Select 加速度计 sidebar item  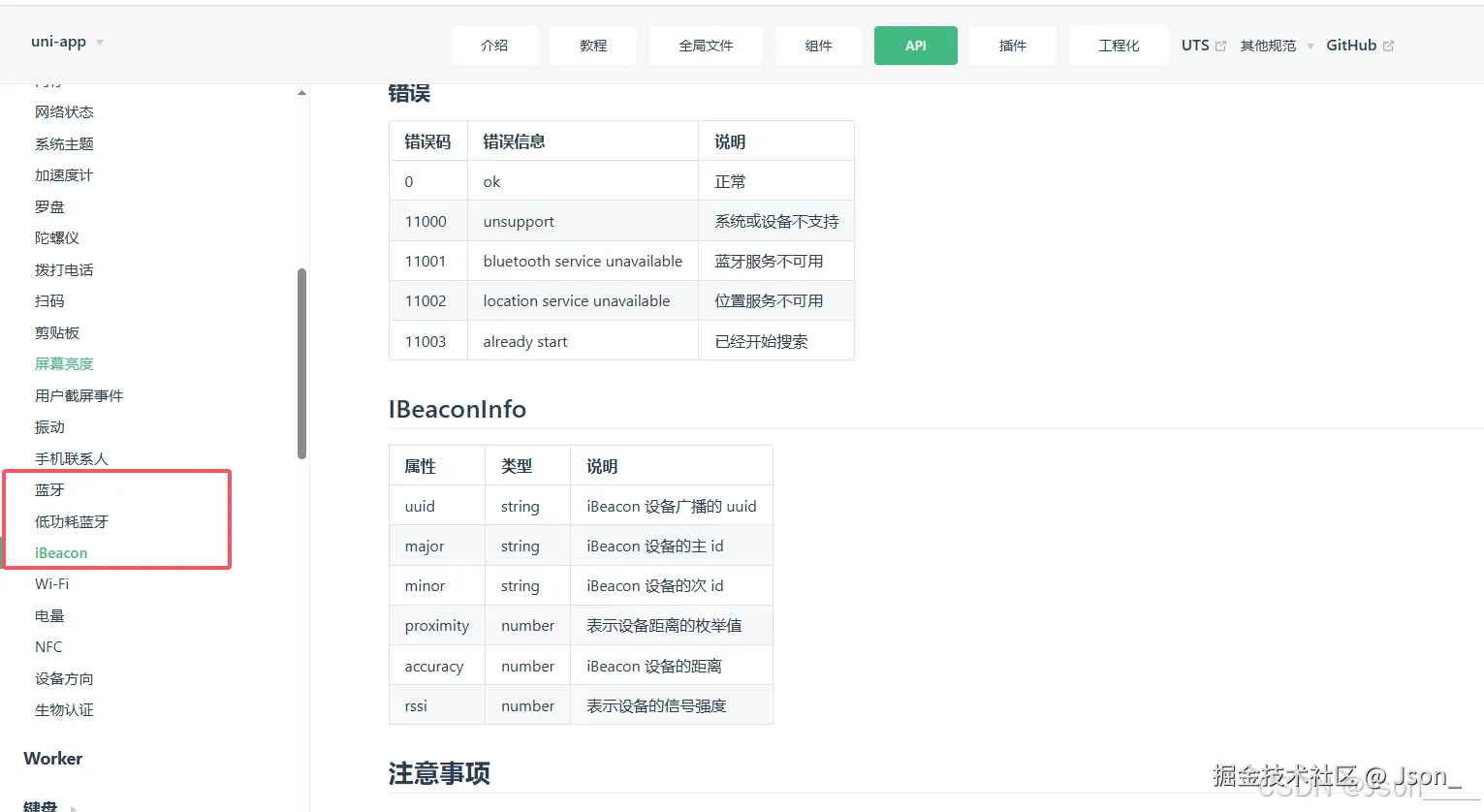point(64,175)
